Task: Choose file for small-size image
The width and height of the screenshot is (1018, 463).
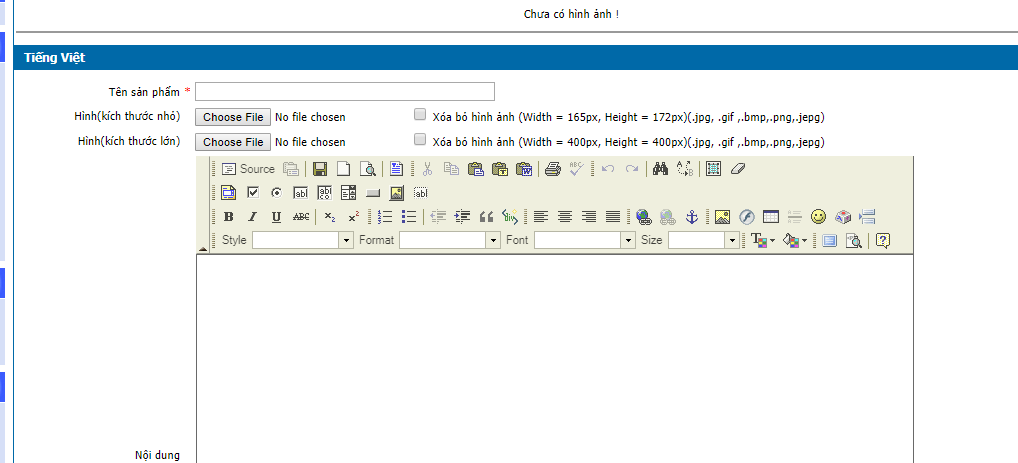Action: [x=233, y=117]
